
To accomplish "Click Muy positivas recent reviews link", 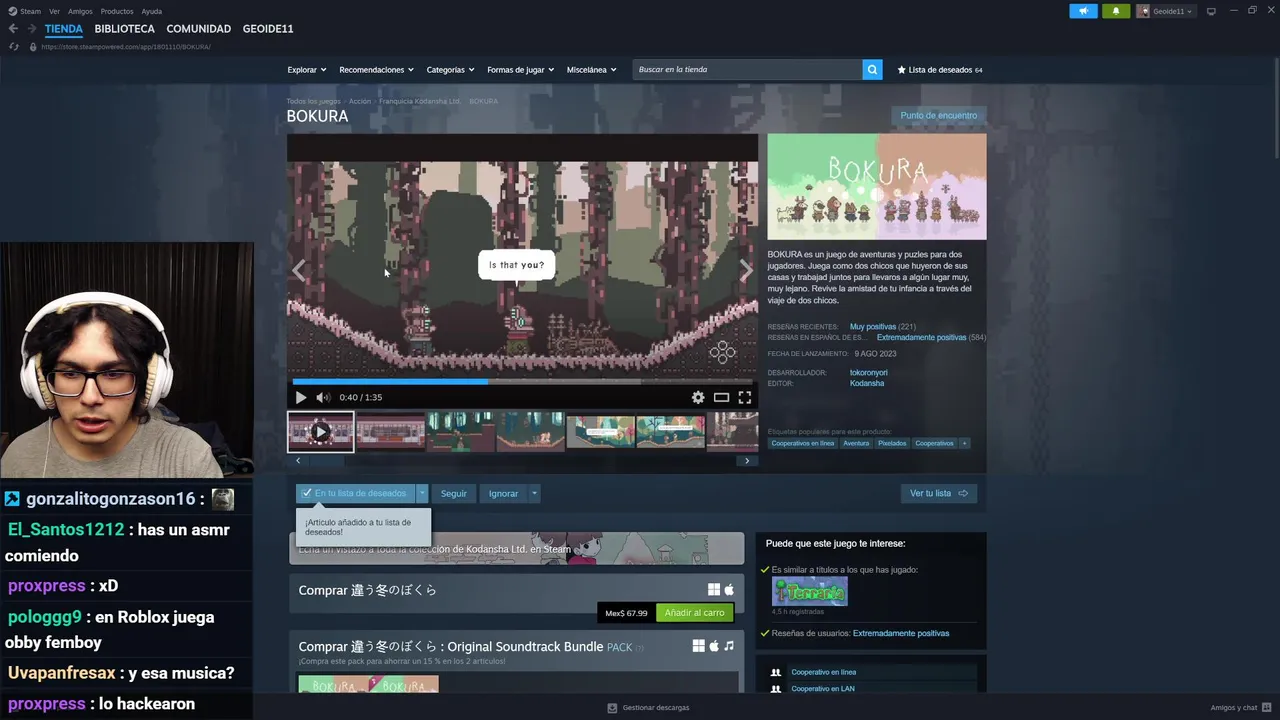I will tap(873, 327).
